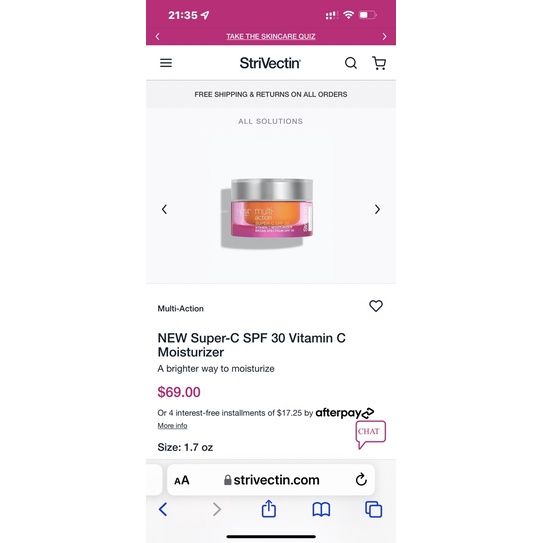
Task: Go to previous promo banner message
Action: tap(158, 36)
